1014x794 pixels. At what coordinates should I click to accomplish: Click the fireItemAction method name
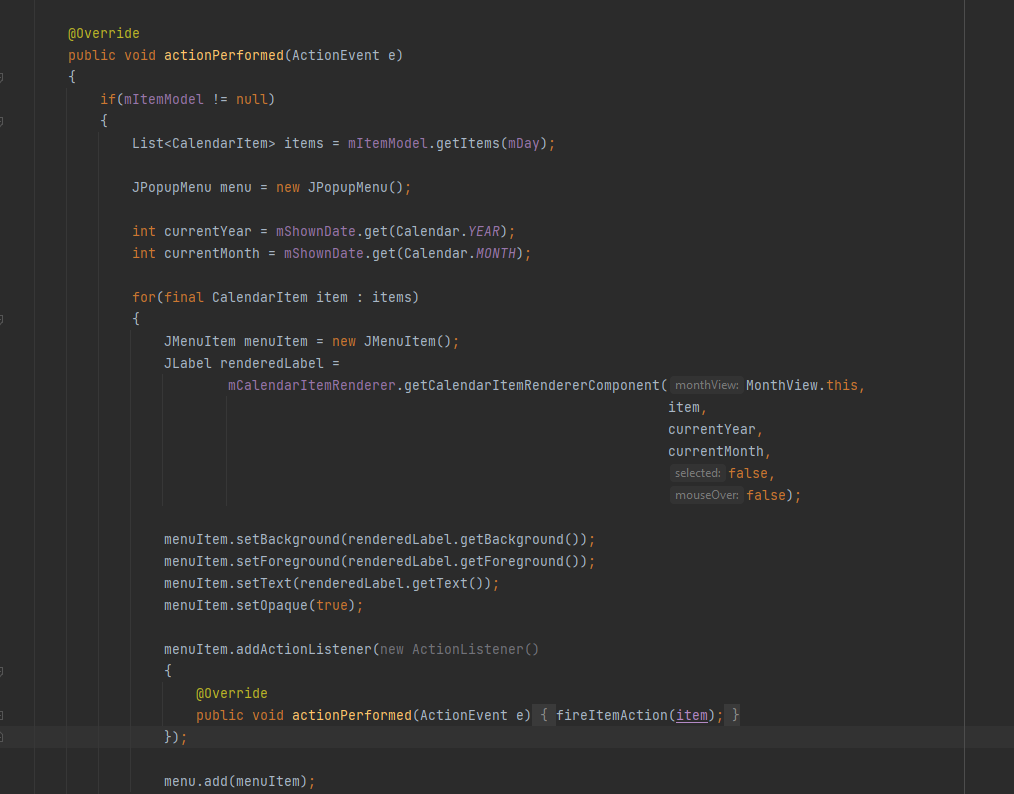613,715
